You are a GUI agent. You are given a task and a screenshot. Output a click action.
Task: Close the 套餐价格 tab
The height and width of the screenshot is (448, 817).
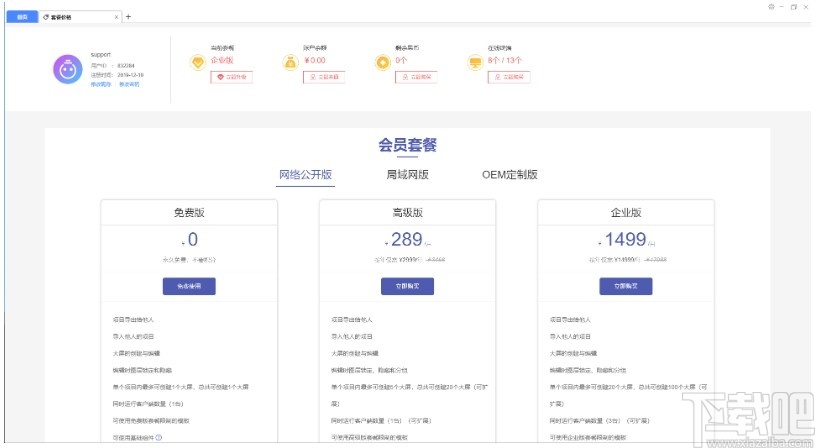point(116,17)
